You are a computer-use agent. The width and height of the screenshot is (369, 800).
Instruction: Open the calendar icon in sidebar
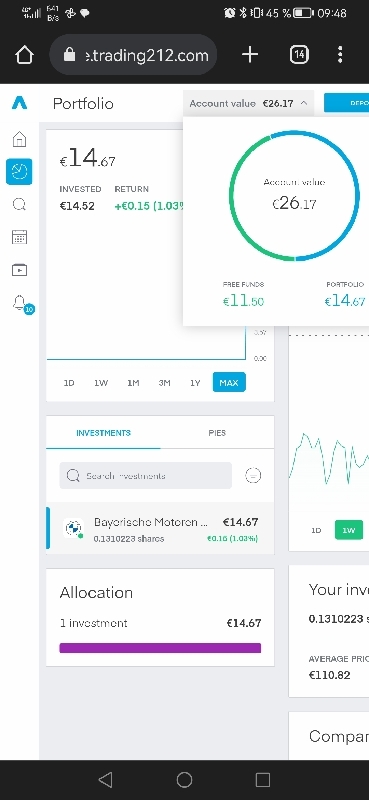click(x=19, y=237)
